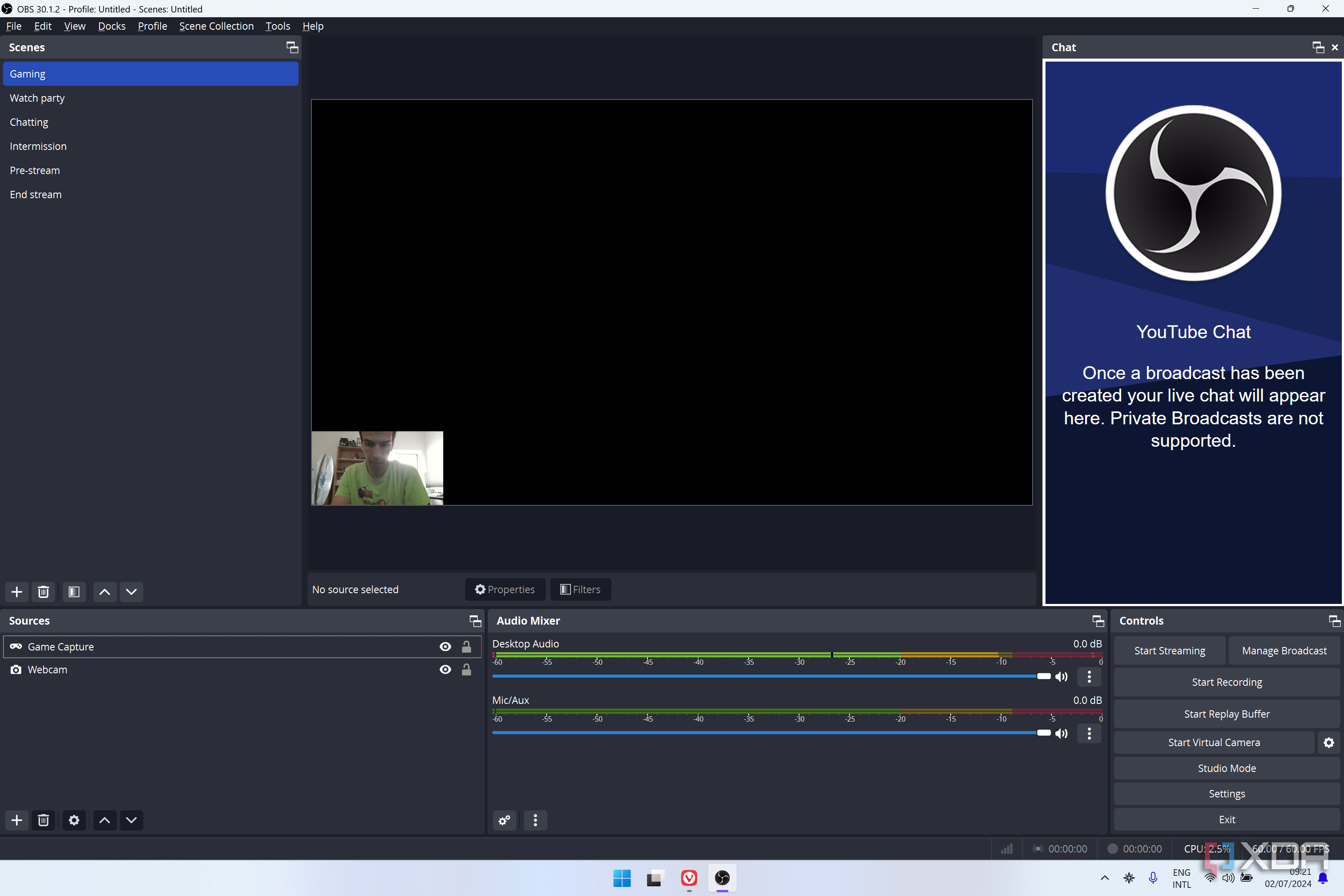Adjust Desktop Audio volume slider
The width and height of the screenshot is (1344, 896).
772,677
